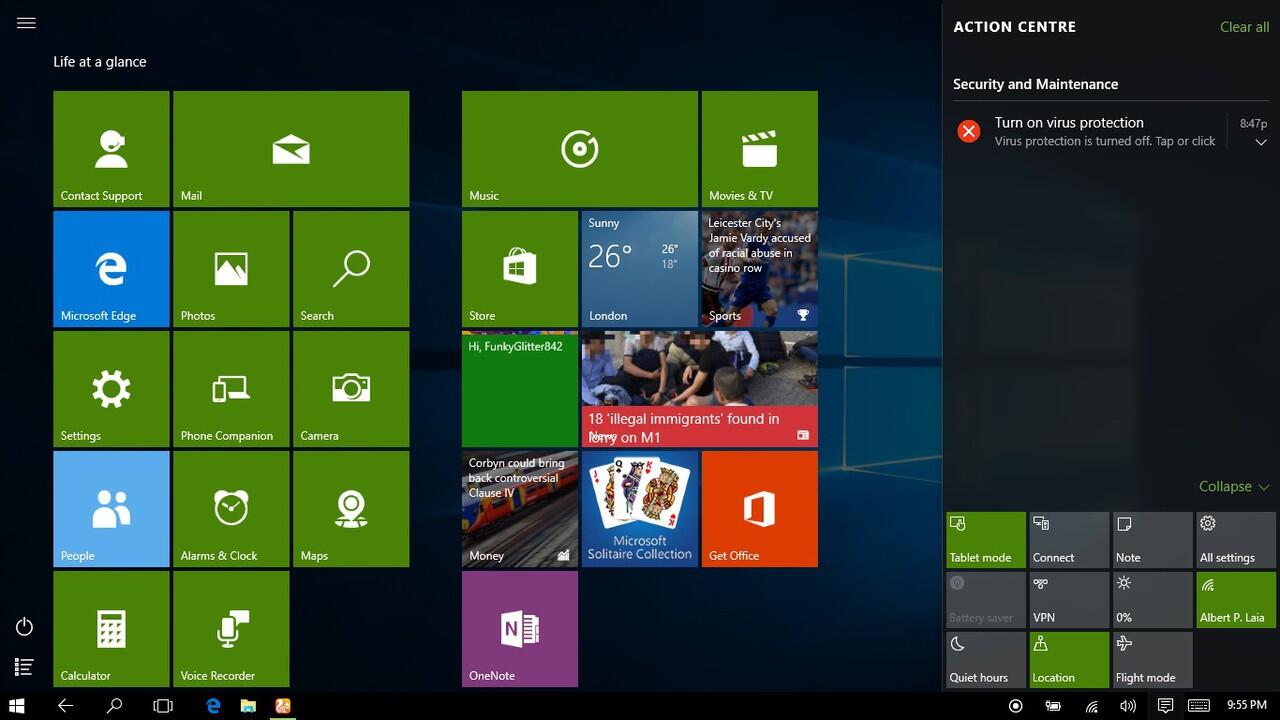1280x720 pixels.
Task: Click the Windows Start button
Action: click(x=16, y=706)
